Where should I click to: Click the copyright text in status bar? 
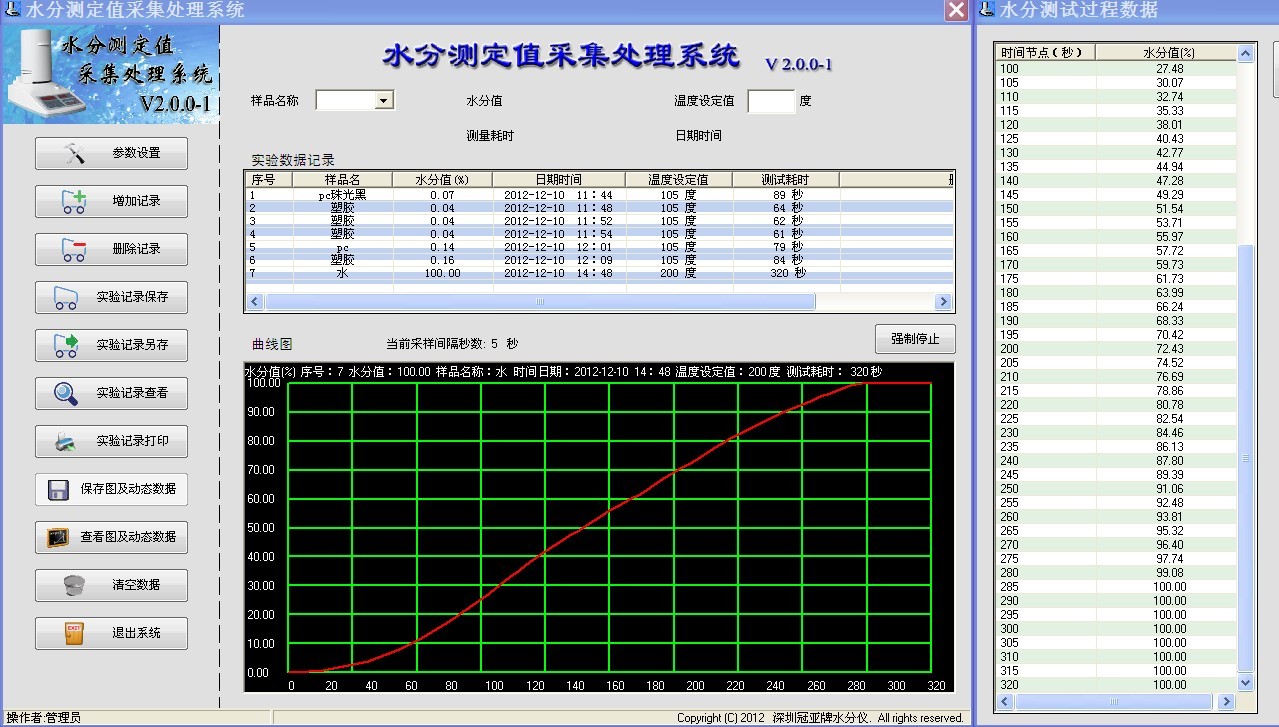point(820,718)
